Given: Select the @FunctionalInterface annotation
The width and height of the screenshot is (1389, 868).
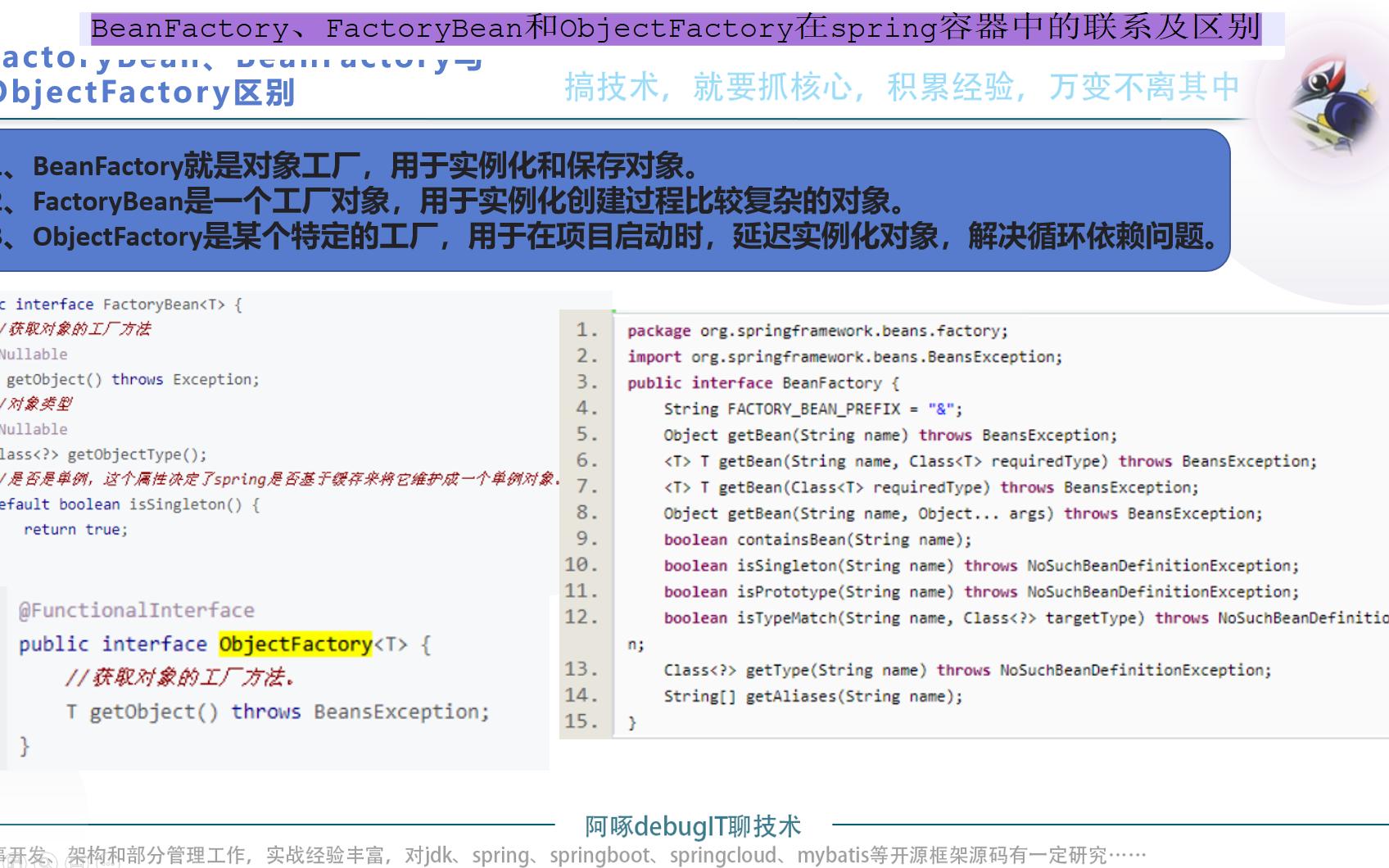Looking at the screenshot, I should (x=136, y=609).
